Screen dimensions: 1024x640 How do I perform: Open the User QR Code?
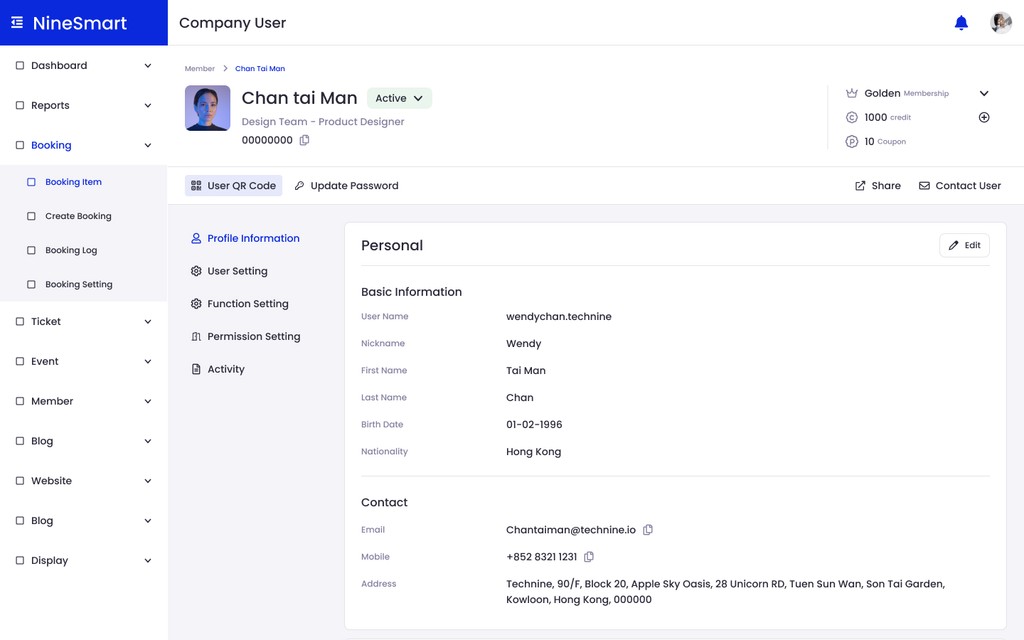click(233, 186)
